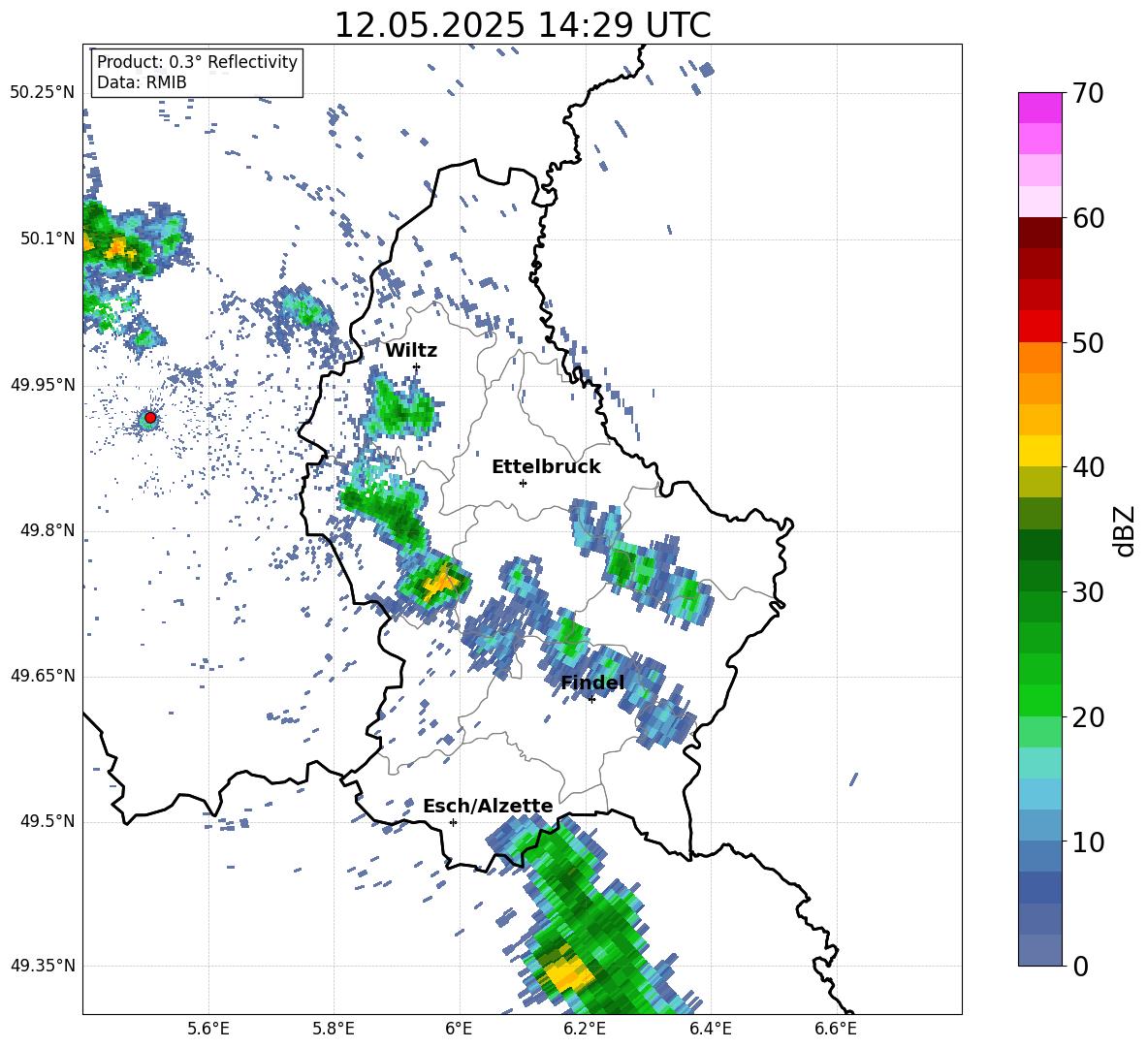1148x1048 pixels.
Task: Click the yellow colorbar segment near 40
Action: pyautogui.click(x=1039, y=451)
